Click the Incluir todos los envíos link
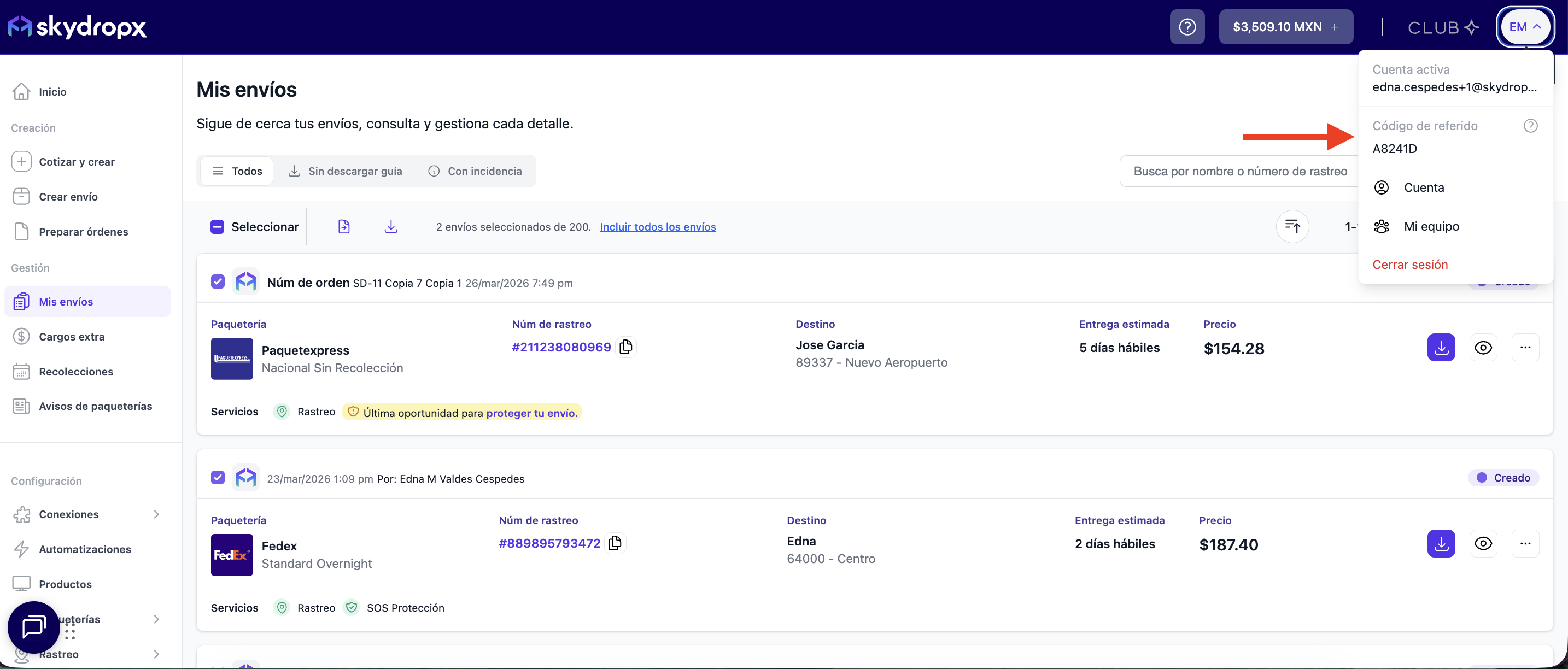This screenshot has width=1568, height=669. tap(657, 227)
